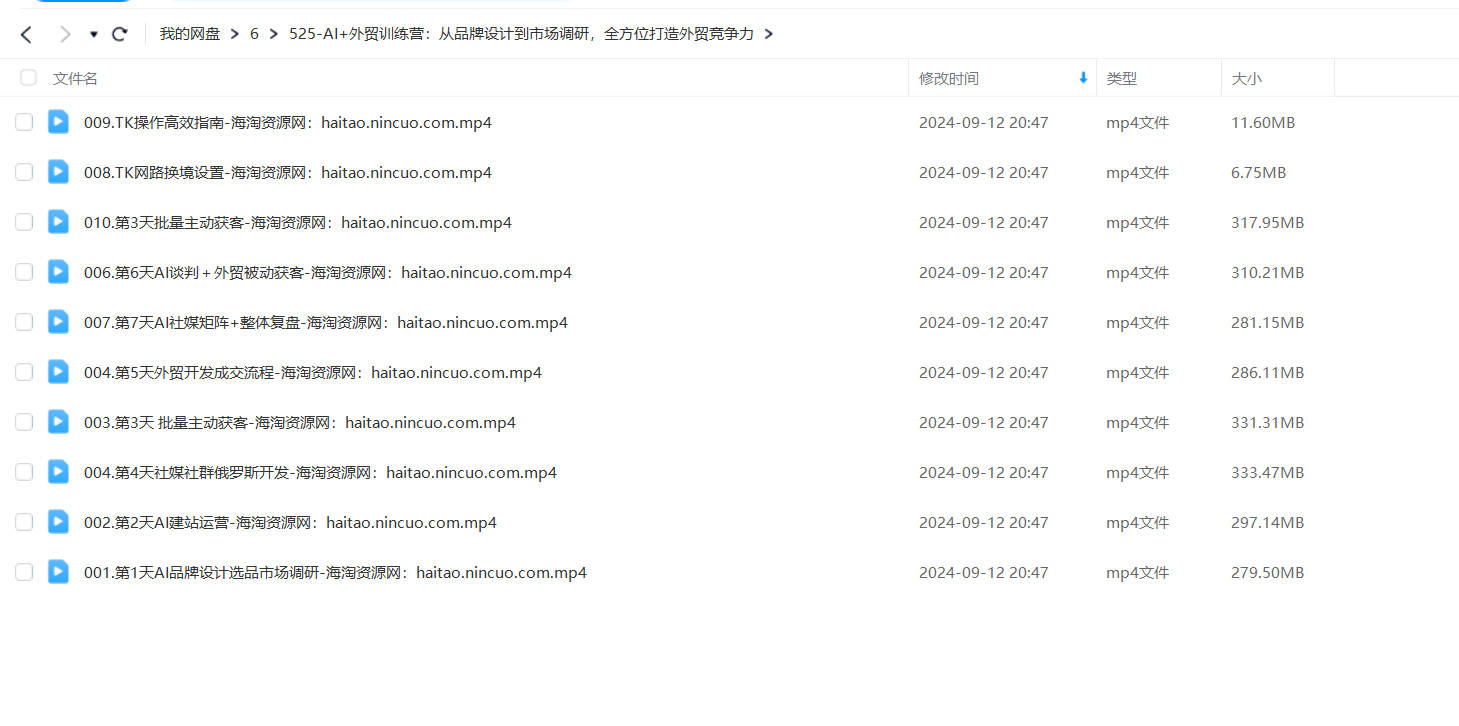Expand chevron after 我的网盘 breadcrumb
Viewport: 1459px width, 726px height.
click(234, 34)
